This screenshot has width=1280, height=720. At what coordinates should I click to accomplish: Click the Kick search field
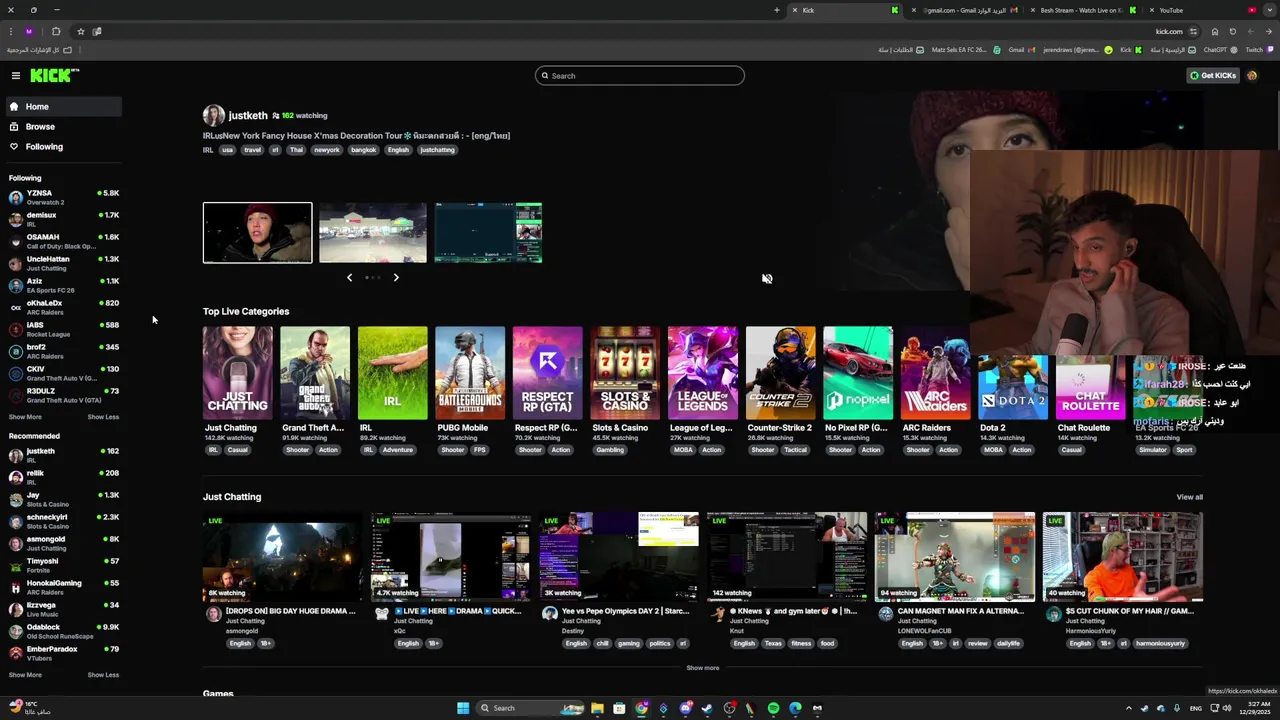point(640,76)
